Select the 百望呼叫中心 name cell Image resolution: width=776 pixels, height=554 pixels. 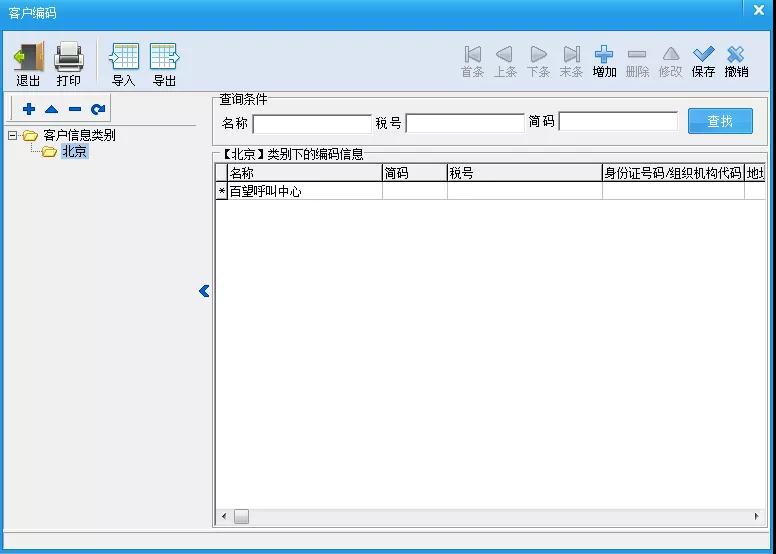[305, 191]
